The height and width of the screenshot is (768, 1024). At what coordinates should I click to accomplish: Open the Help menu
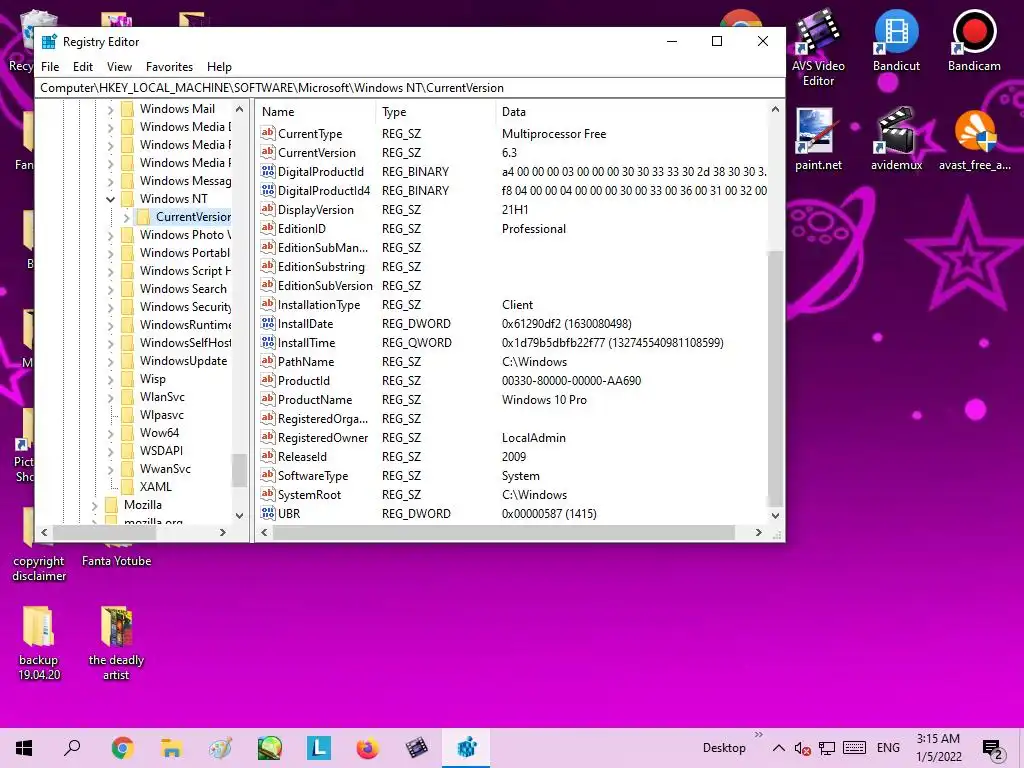tap(219, 67)
